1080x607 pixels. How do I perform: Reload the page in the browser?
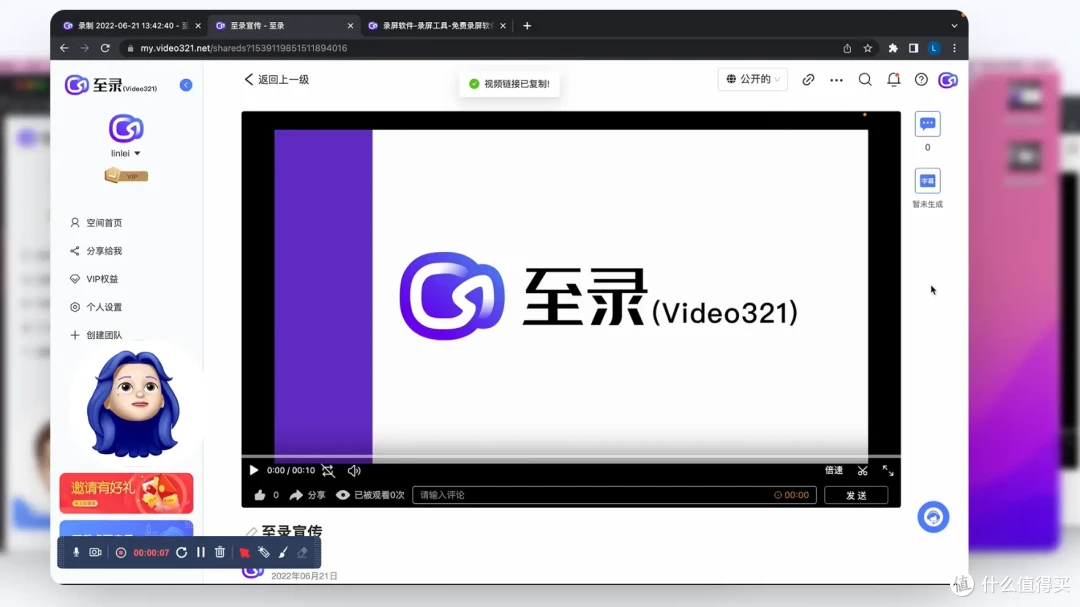pos(105,48)
